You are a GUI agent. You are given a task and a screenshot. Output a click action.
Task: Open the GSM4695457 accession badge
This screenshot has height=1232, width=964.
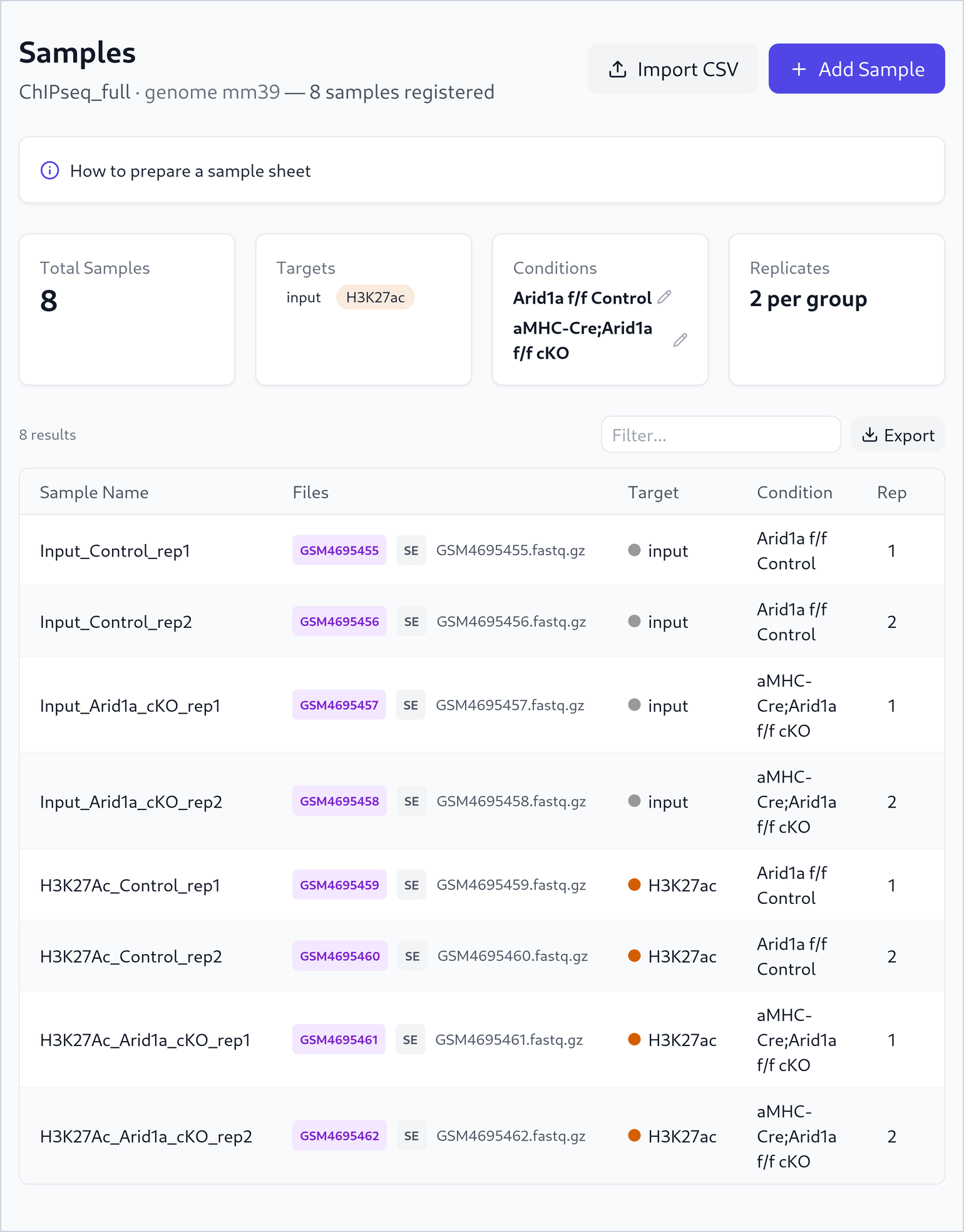pos(339,705)
